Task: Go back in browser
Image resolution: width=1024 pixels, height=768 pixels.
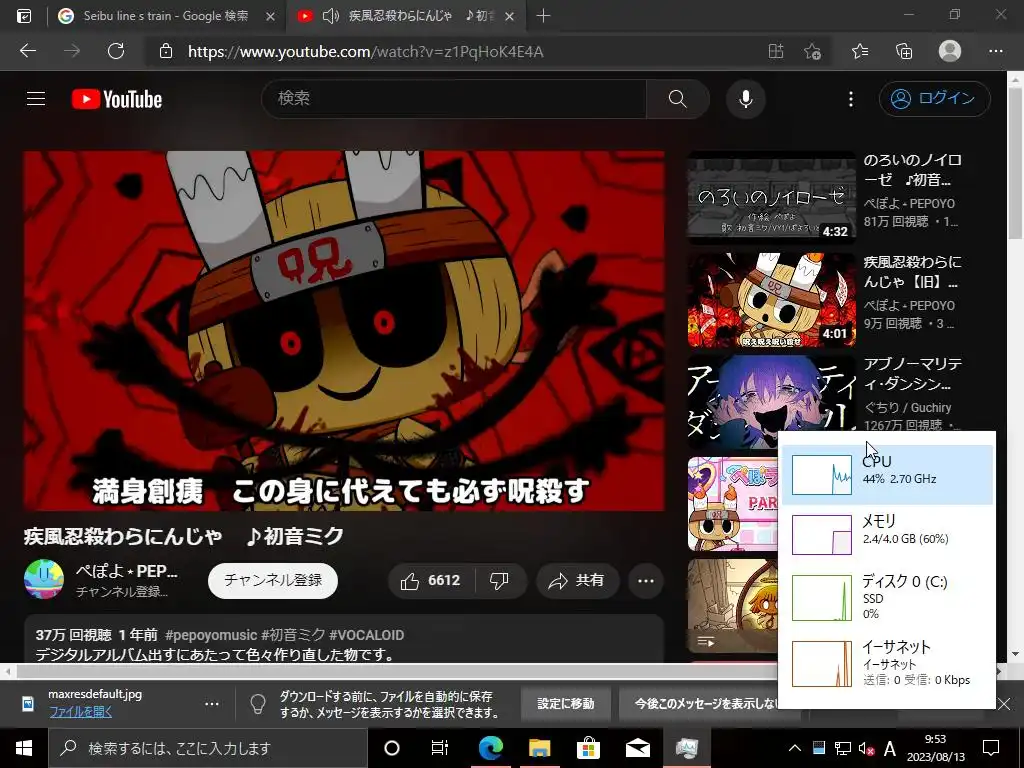Action: pyautogui.click(x=28, y=51)
